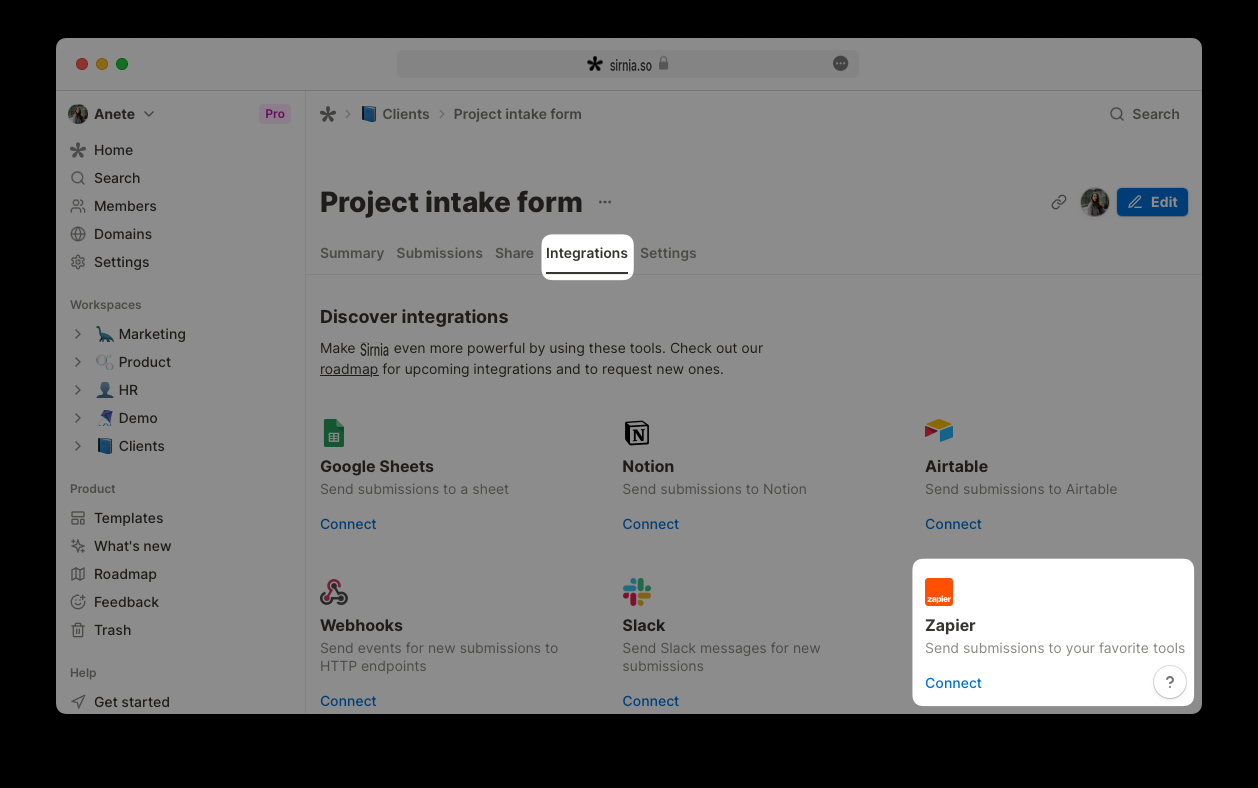Viewport: 1258px width, 788px height.
Task: Click the three-dot menu beside form title
Action: pos(605,202)
